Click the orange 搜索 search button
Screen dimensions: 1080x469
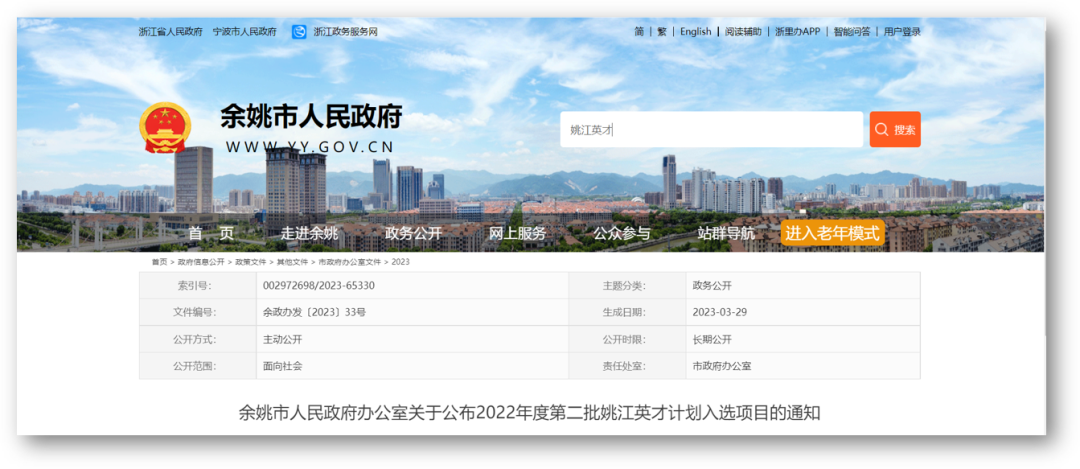click(894, 130)
